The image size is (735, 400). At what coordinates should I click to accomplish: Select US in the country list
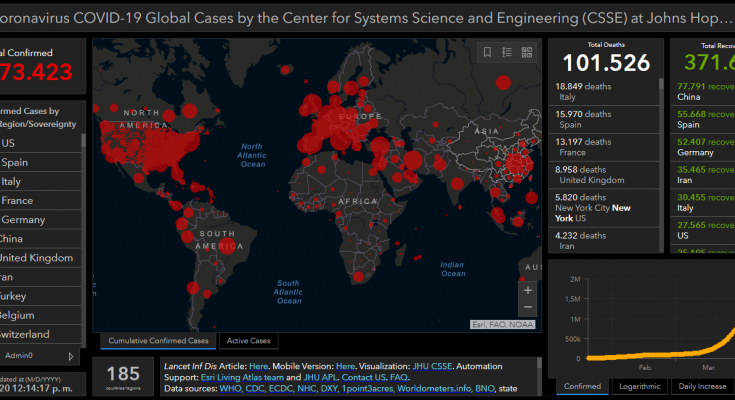(40, 143)
